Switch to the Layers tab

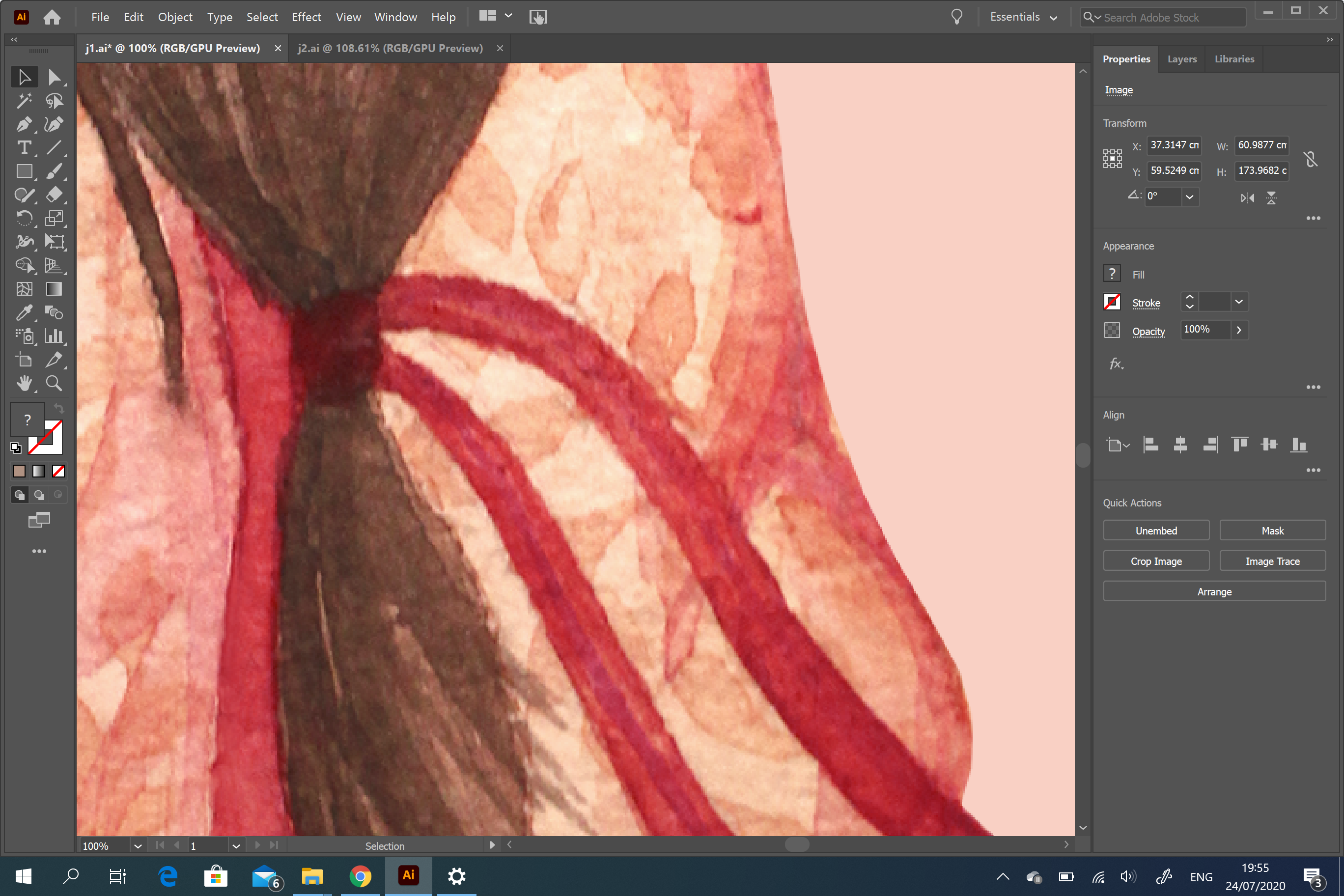[1182, 59]
